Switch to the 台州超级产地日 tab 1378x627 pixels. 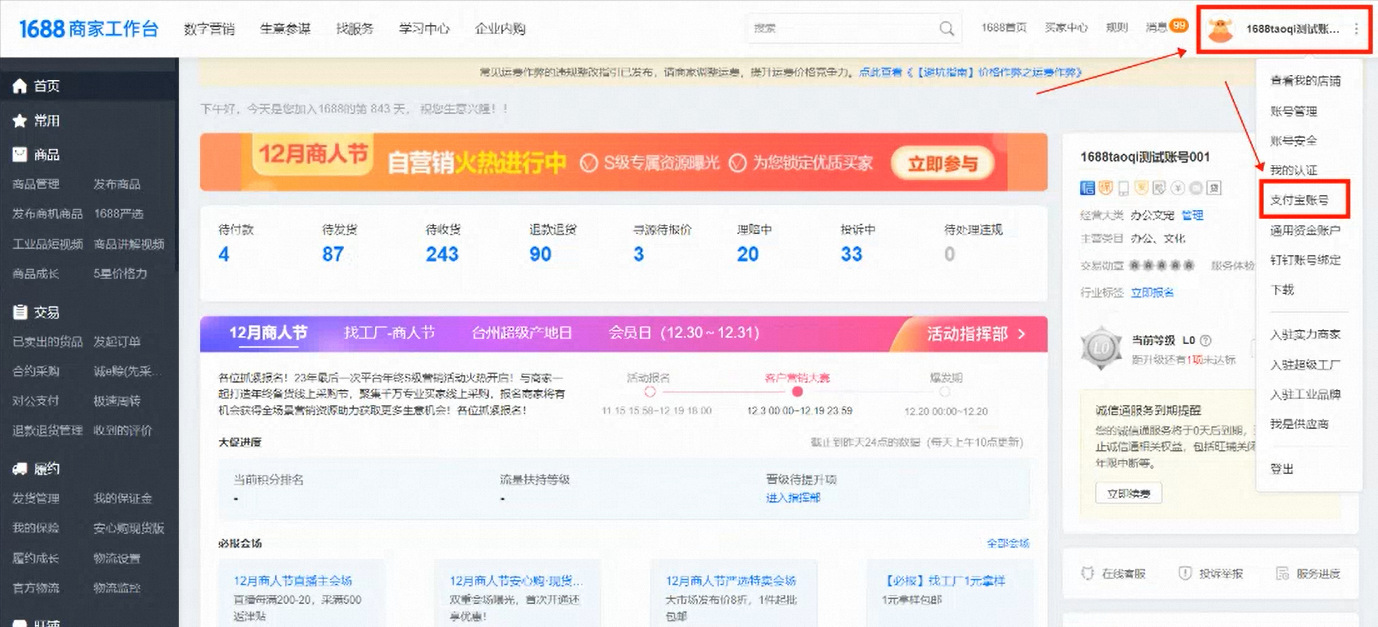[x=521, y=333]
